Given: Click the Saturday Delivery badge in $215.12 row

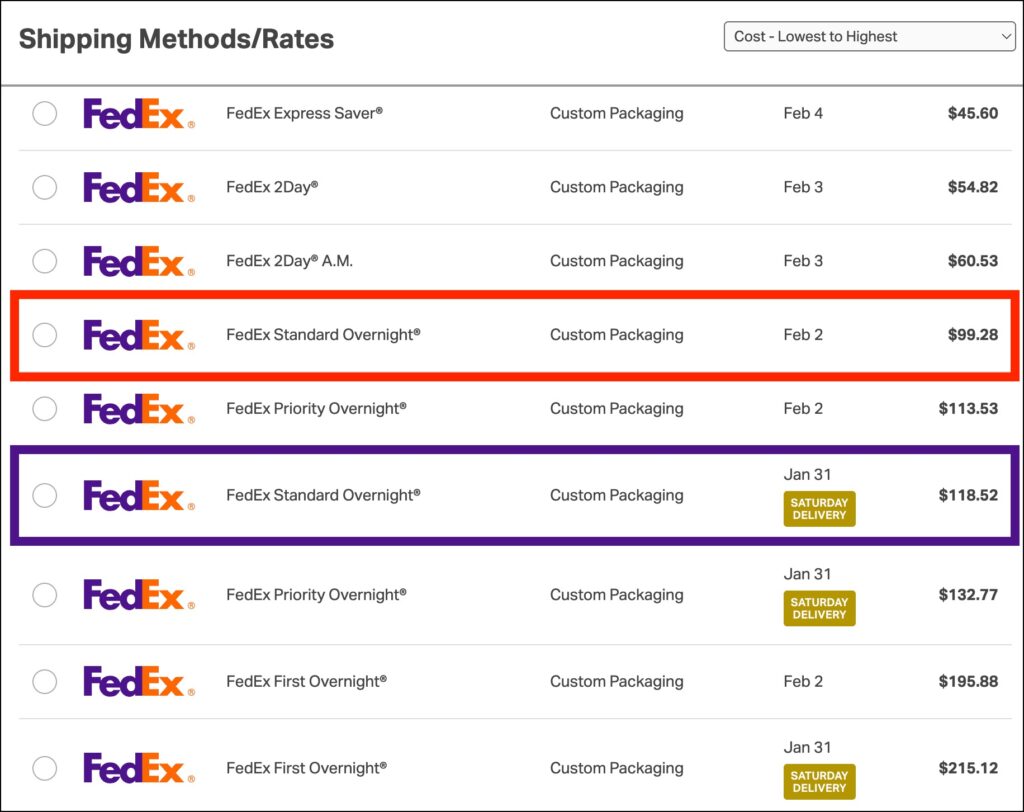Looking at the screenshot, I should (x=819, y=782).
